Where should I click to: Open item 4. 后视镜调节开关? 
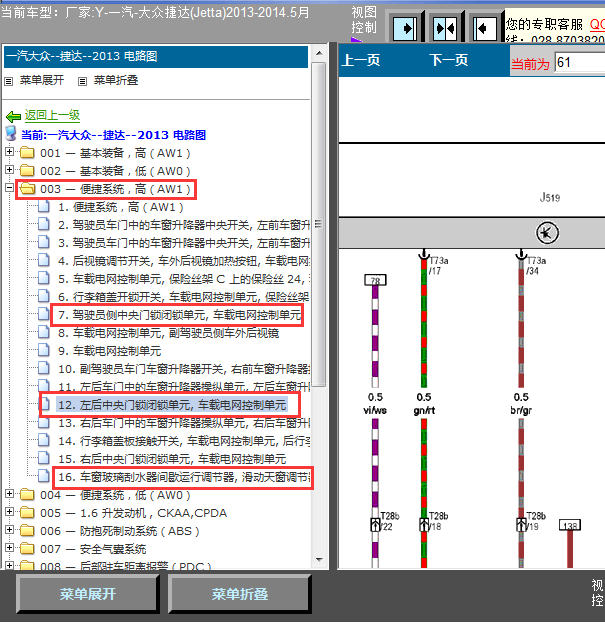184,261
